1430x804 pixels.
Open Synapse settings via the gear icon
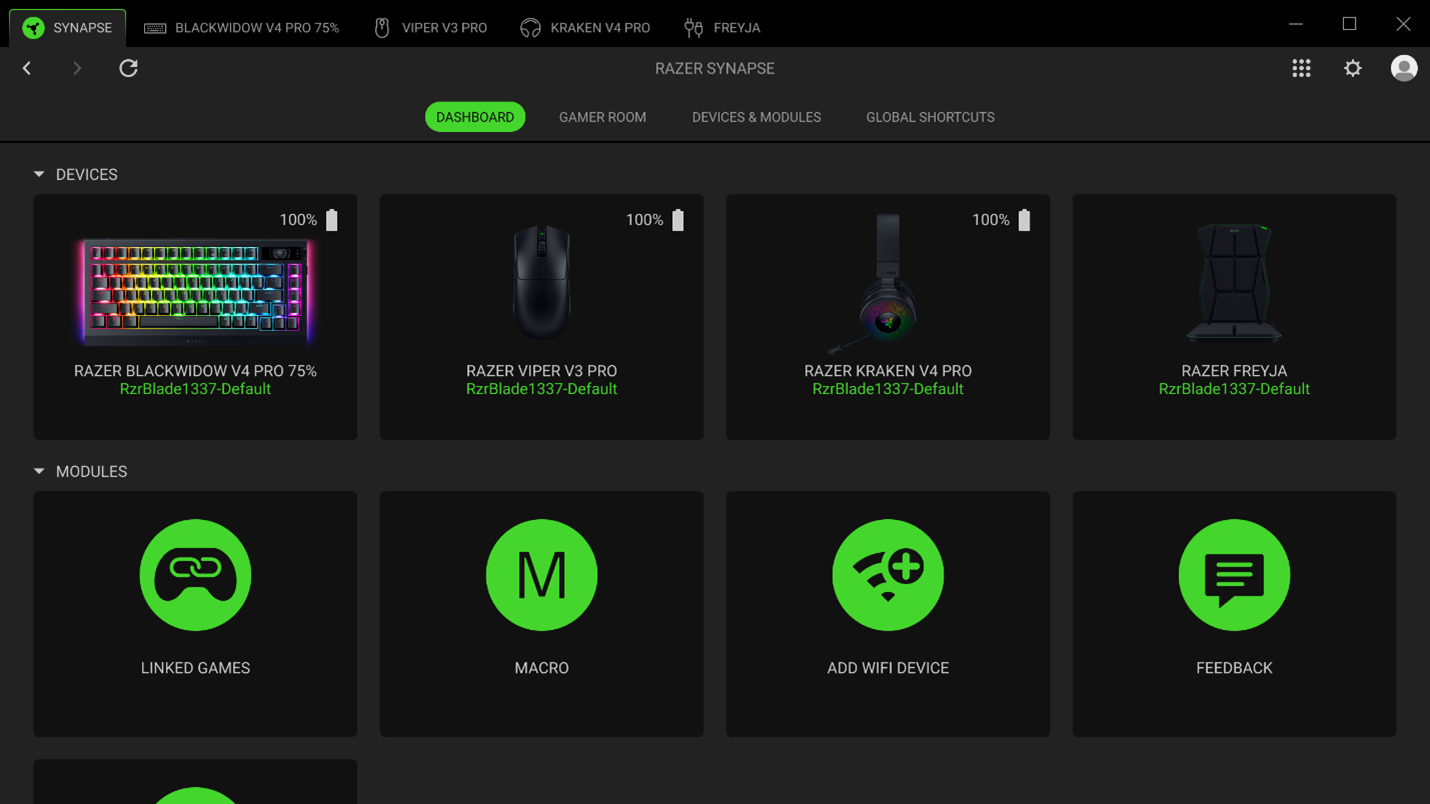click(x=1352, y=68)
